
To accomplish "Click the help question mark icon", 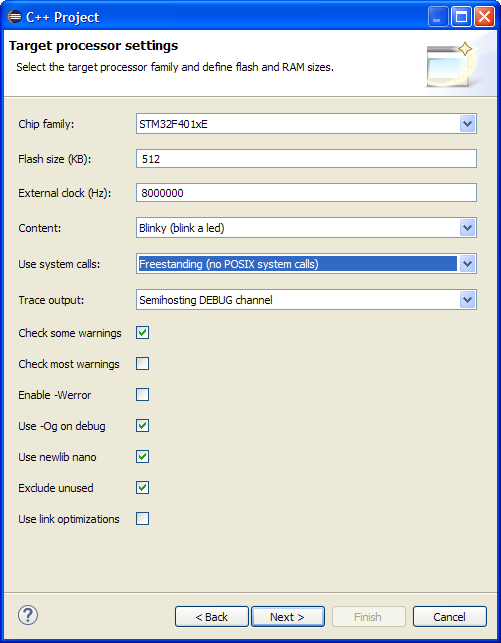I will coord(28,615).
